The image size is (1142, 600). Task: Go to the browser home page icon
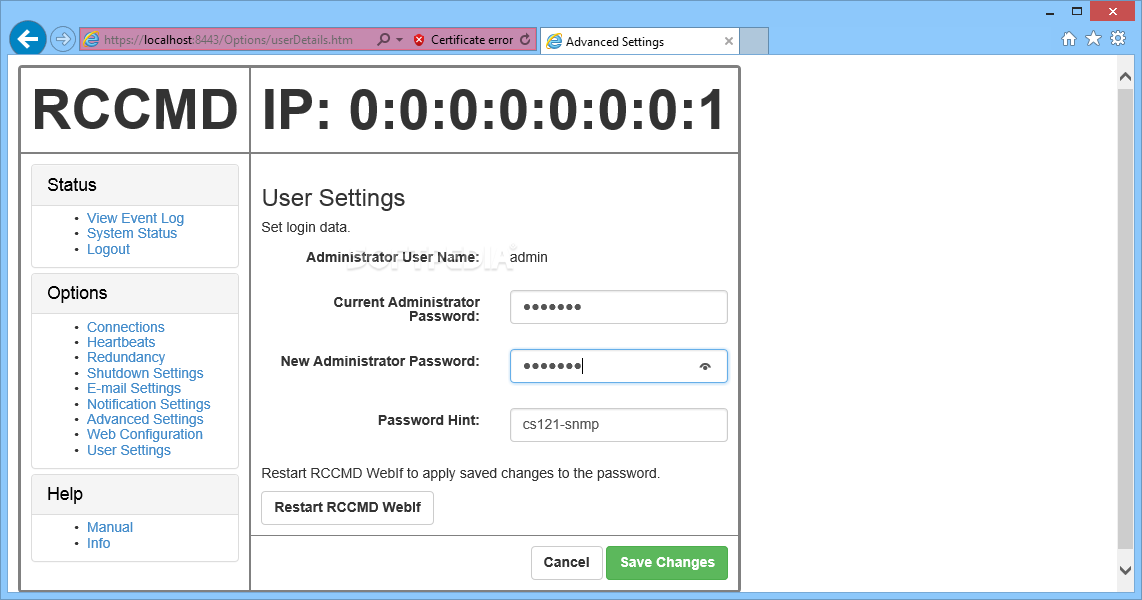[x=1068, y=39]
